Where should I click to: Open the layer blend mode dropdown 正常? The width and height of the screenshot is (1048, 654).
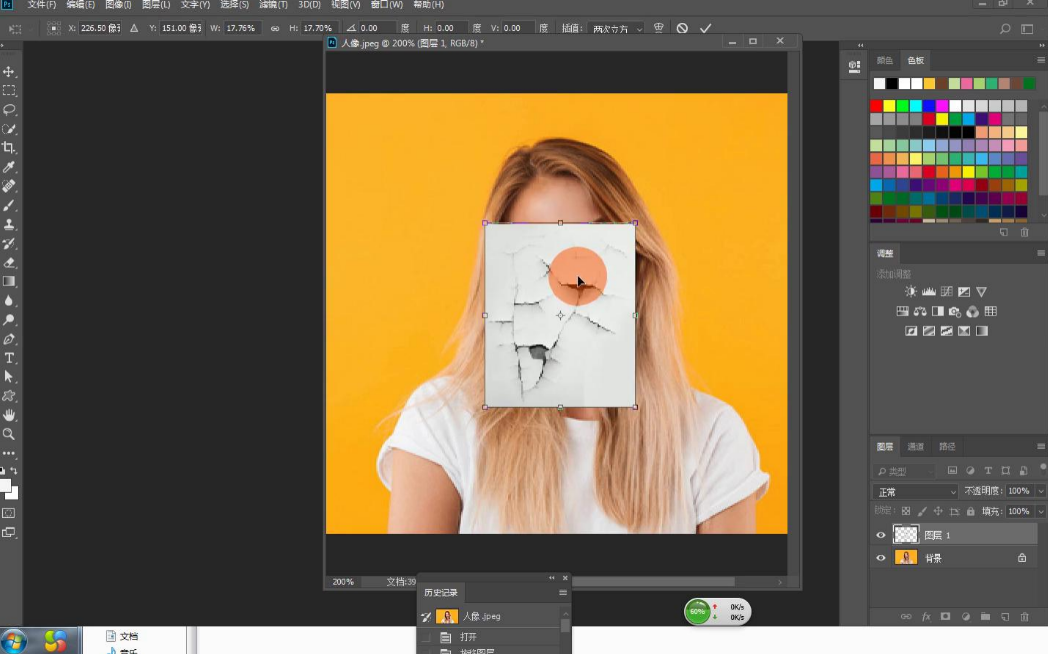[915, 492]
